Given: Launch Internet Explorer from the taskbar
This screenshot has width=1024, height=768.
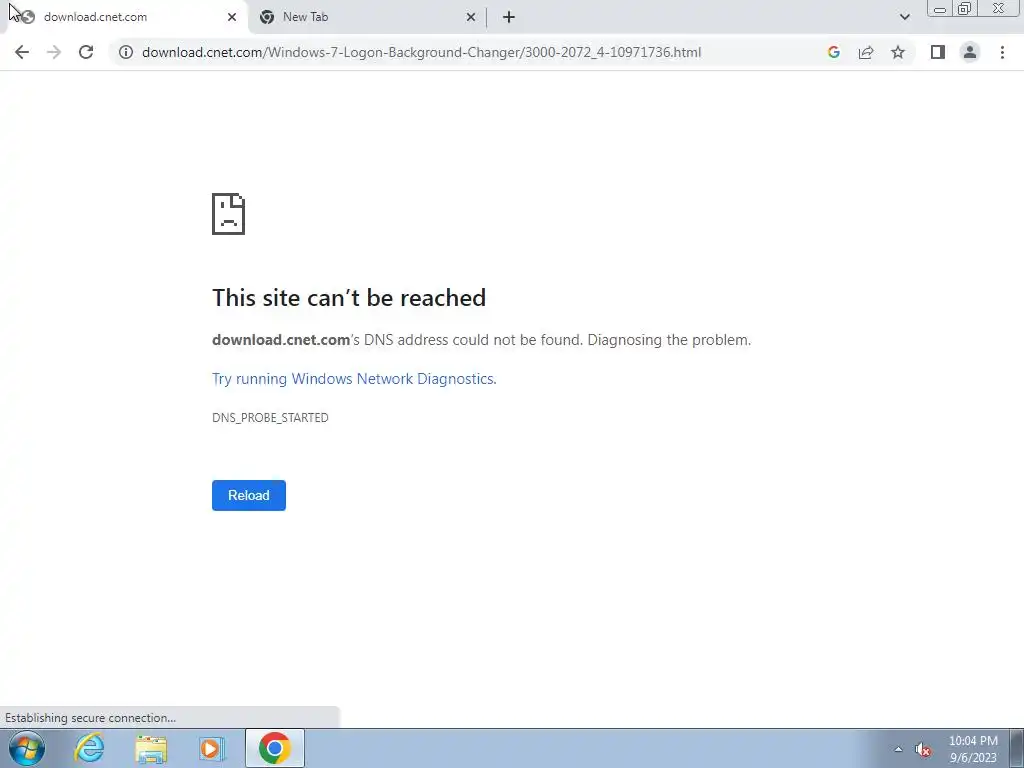Looking at the screenshot, I should (x=89, y=748).
